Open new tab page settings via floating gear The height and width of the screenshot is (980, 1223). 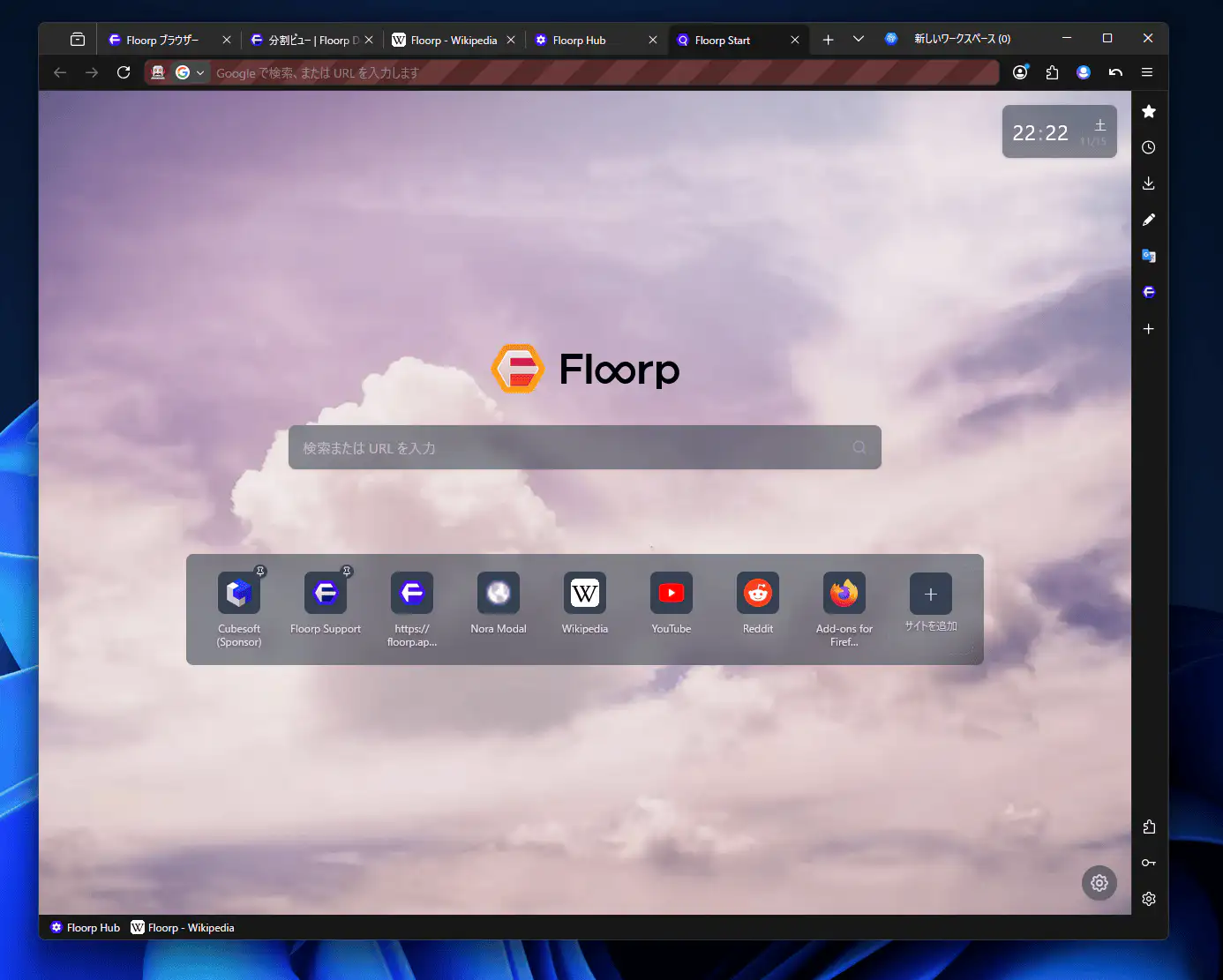click(1099, 883)
